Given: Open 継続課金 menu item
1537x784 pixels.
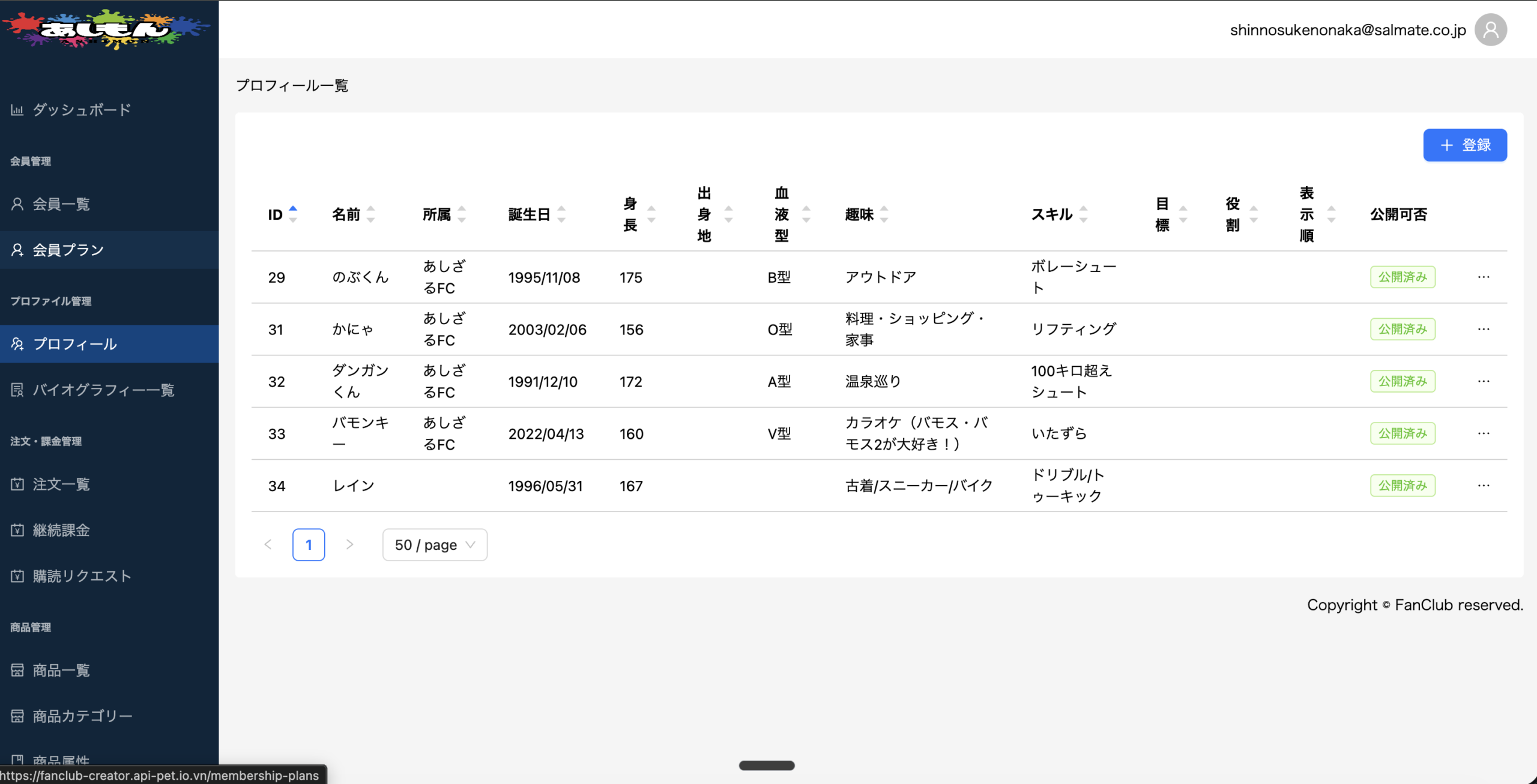Looking at the screenshot, I should (61, 530).
